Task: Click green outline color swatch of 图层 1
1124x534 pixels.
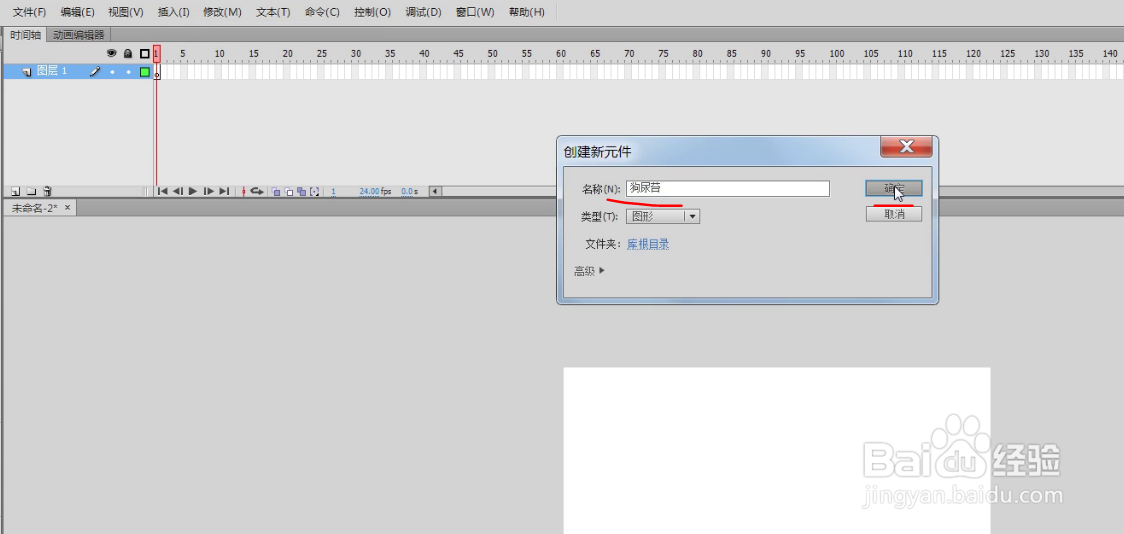Action: pyautogui.click(x=145, y=72)
